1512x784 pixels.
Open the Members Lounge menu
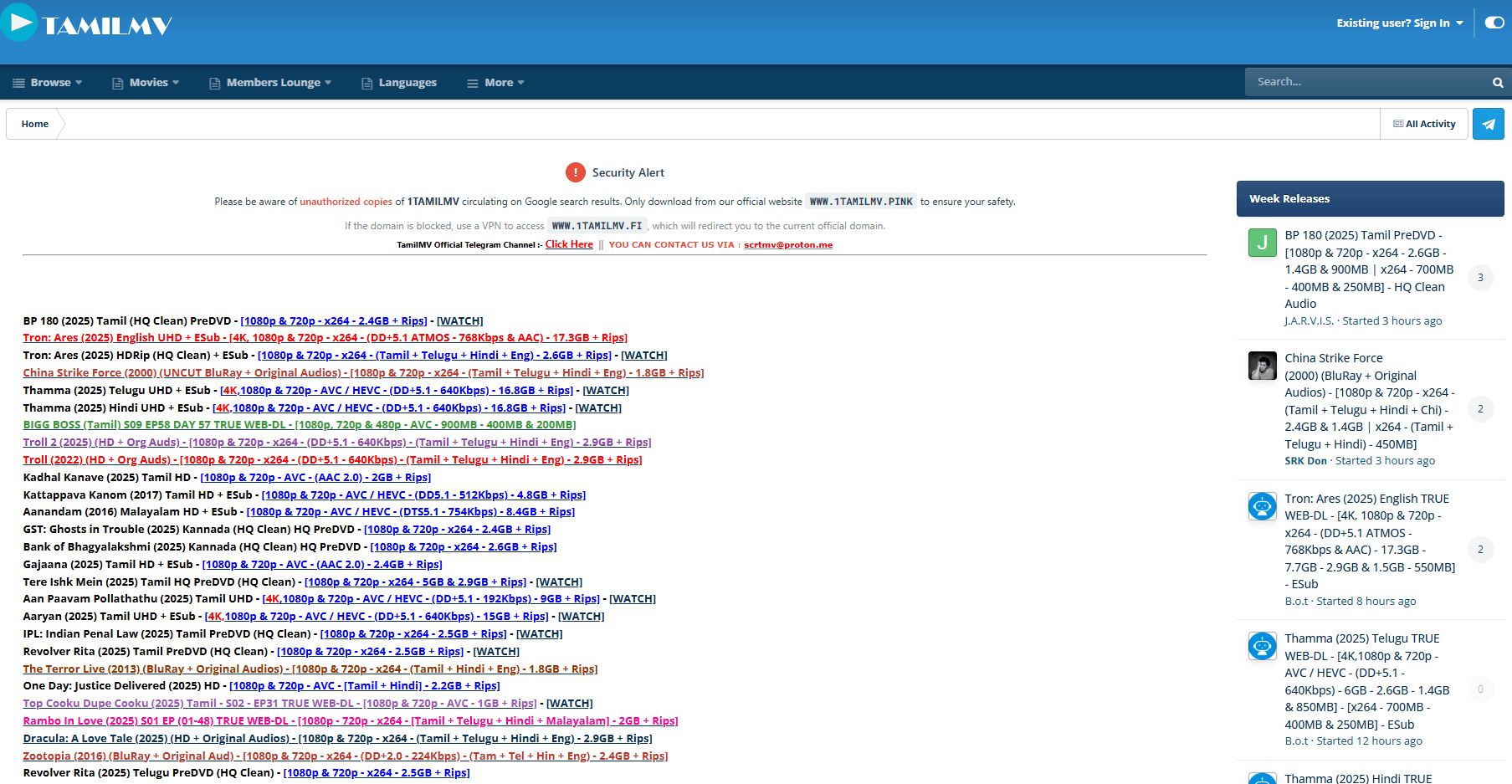[271, 83]
